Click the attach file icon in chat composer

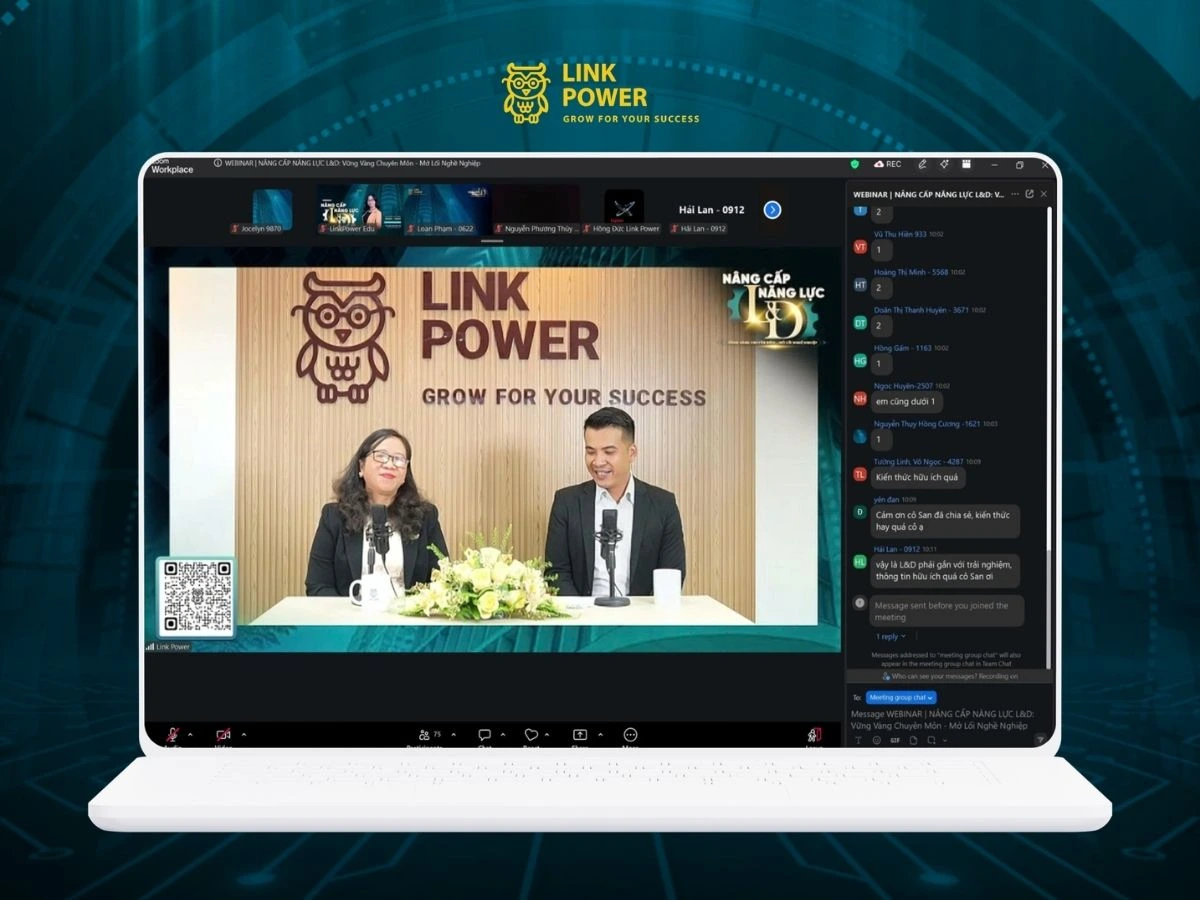pyautogui.click(x=913, y=740)
